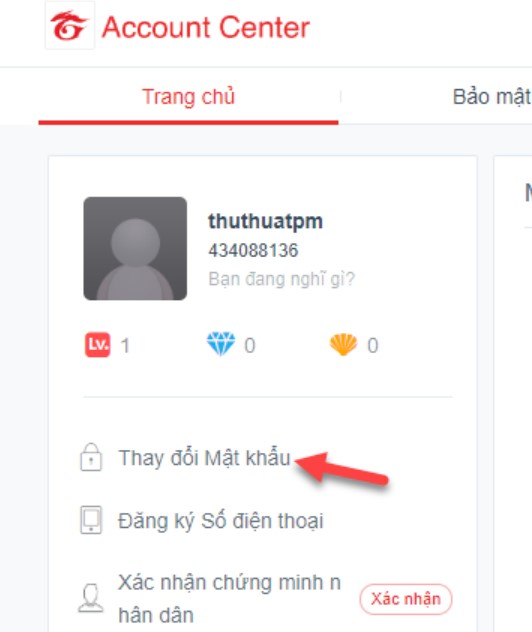Click the orange shell icon

click(x=343, y=345)
